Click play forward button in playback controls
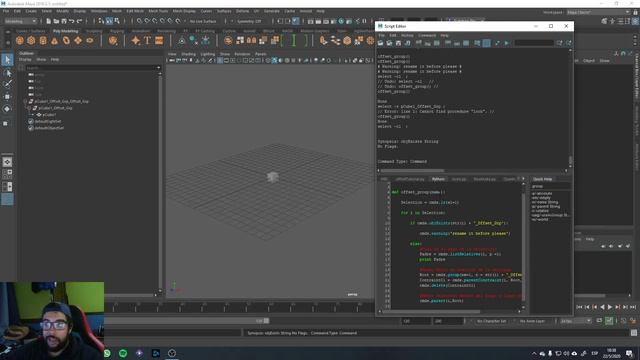 click(610, 307)
